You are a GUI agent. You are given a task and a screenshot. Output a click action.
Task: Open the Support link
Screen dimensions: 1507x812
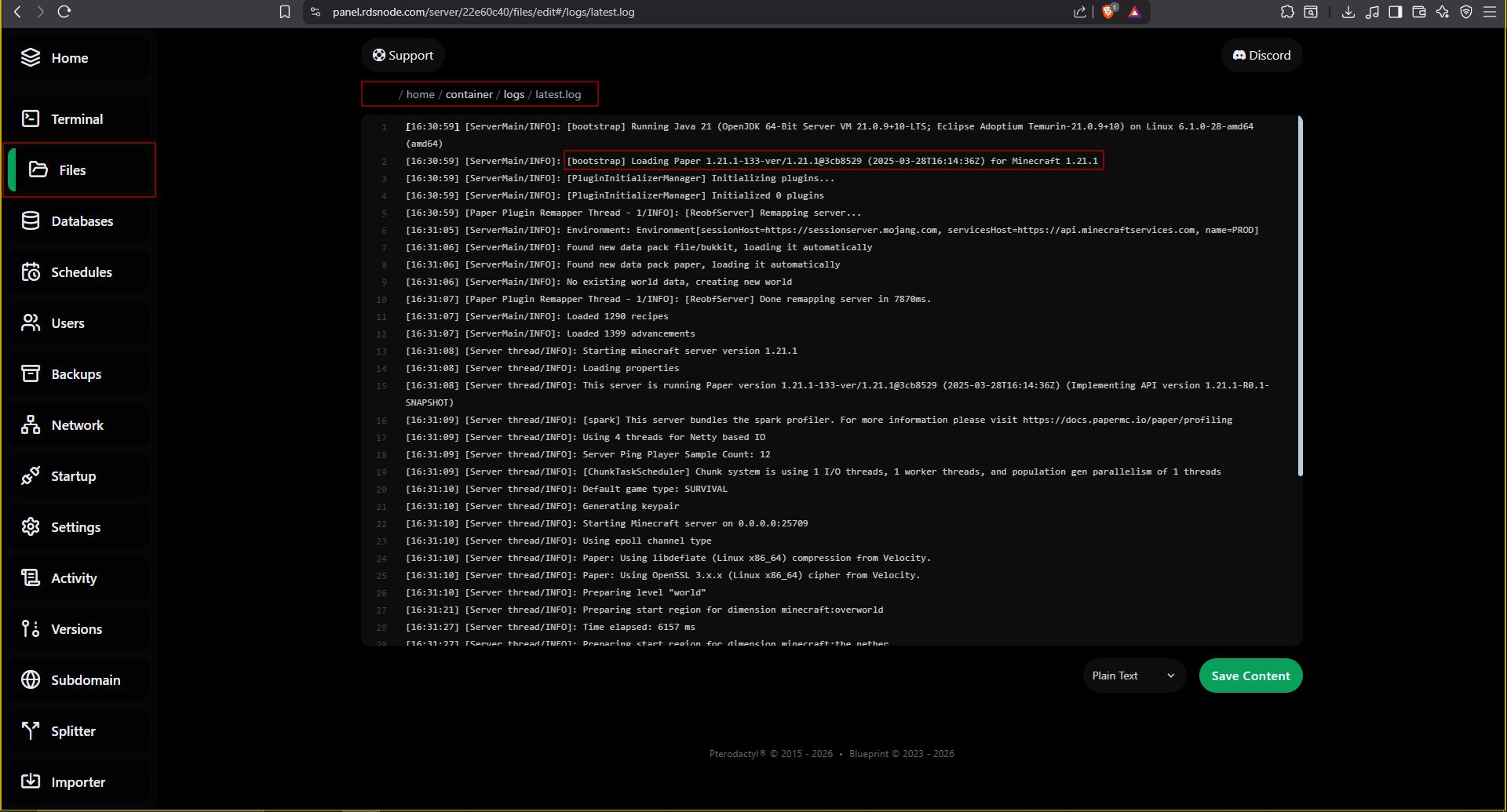tap(403, 55)
